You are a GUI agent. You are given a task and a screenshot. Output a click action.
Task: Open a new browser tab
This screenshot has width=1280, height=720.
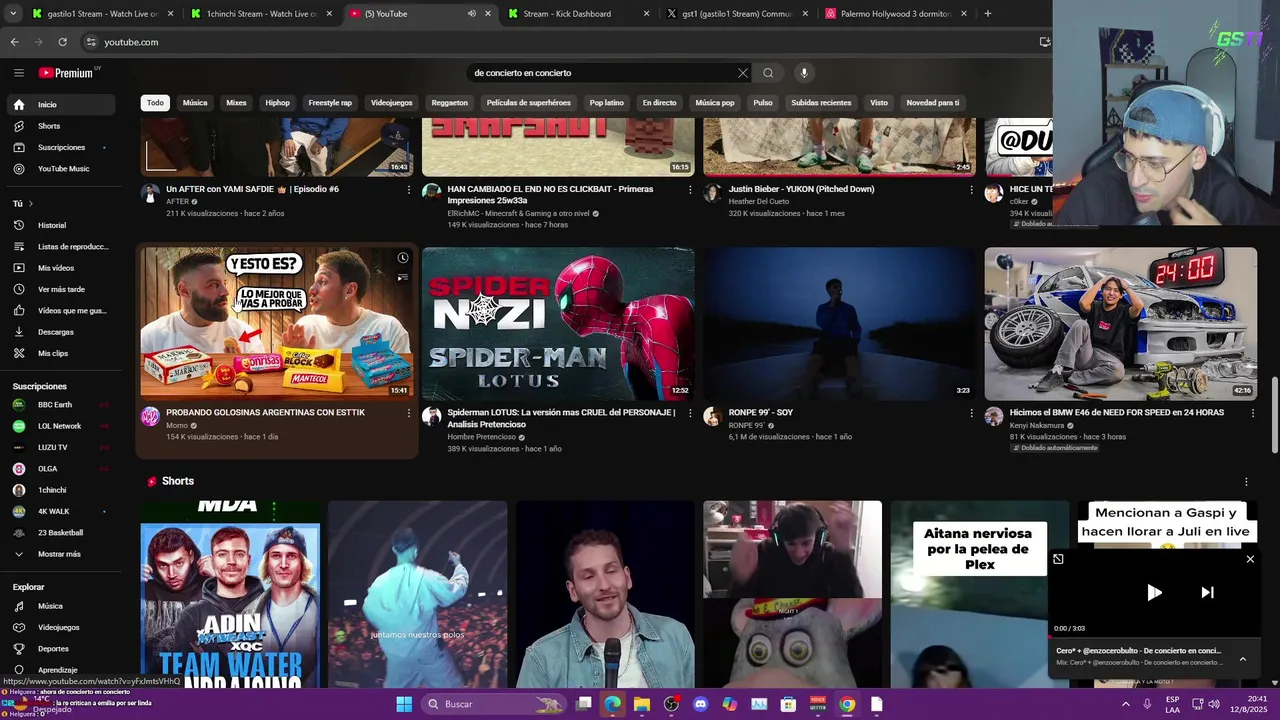coord(987,14)
